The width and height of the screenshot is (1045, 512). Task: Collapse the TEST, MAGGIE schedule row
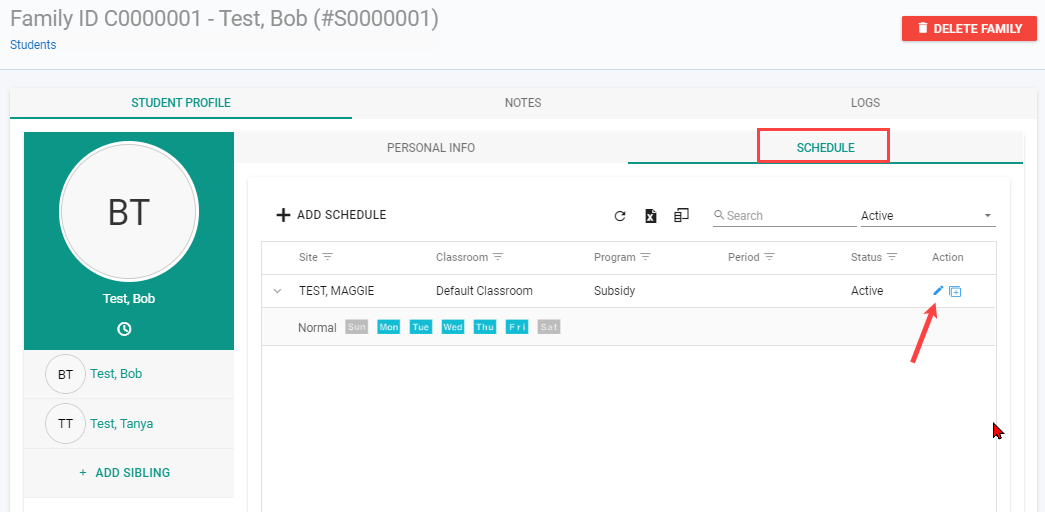tap(278, 291)
